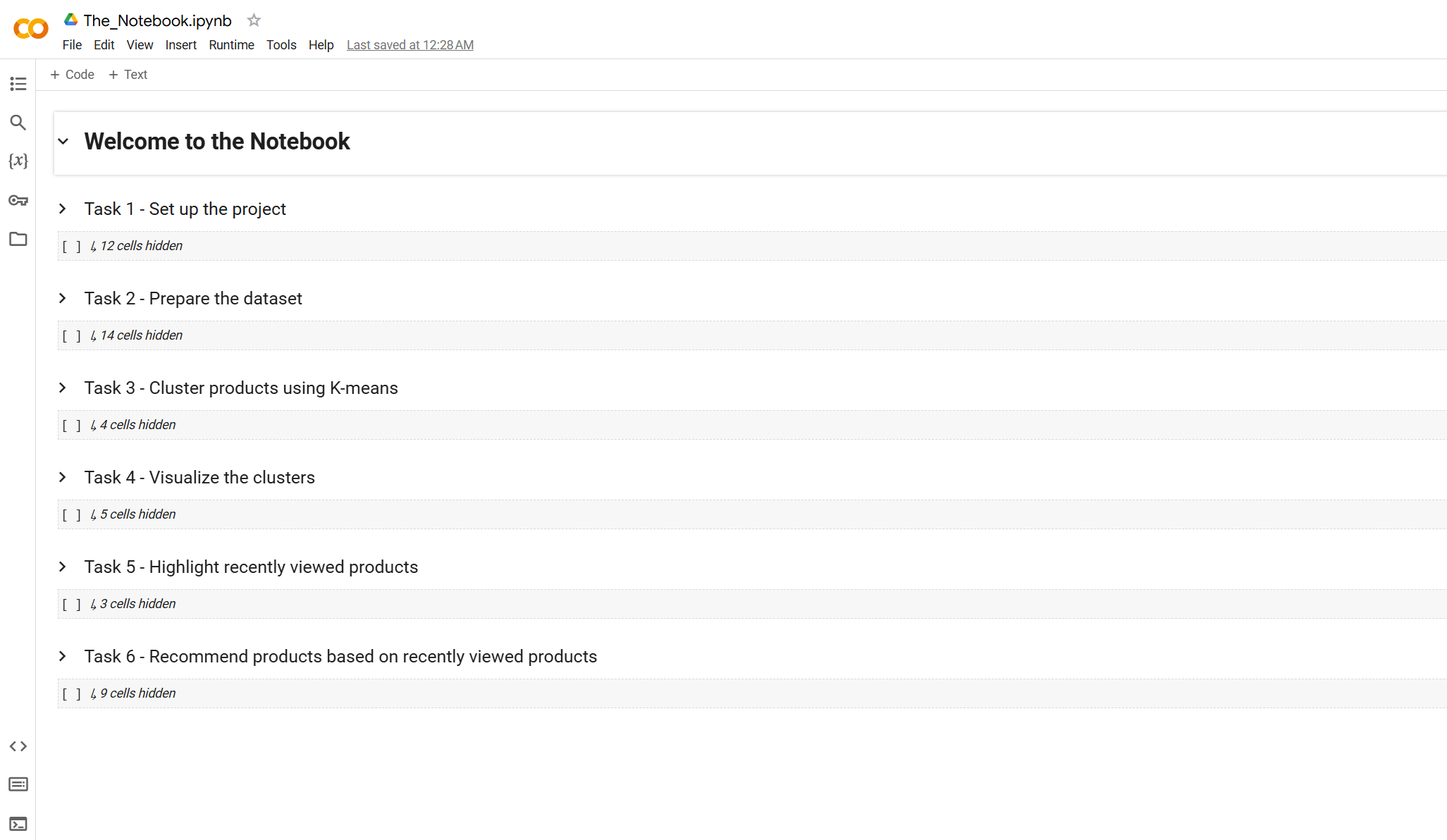Open the Code snippets icon
The image size is (1447, 840).
18,746
